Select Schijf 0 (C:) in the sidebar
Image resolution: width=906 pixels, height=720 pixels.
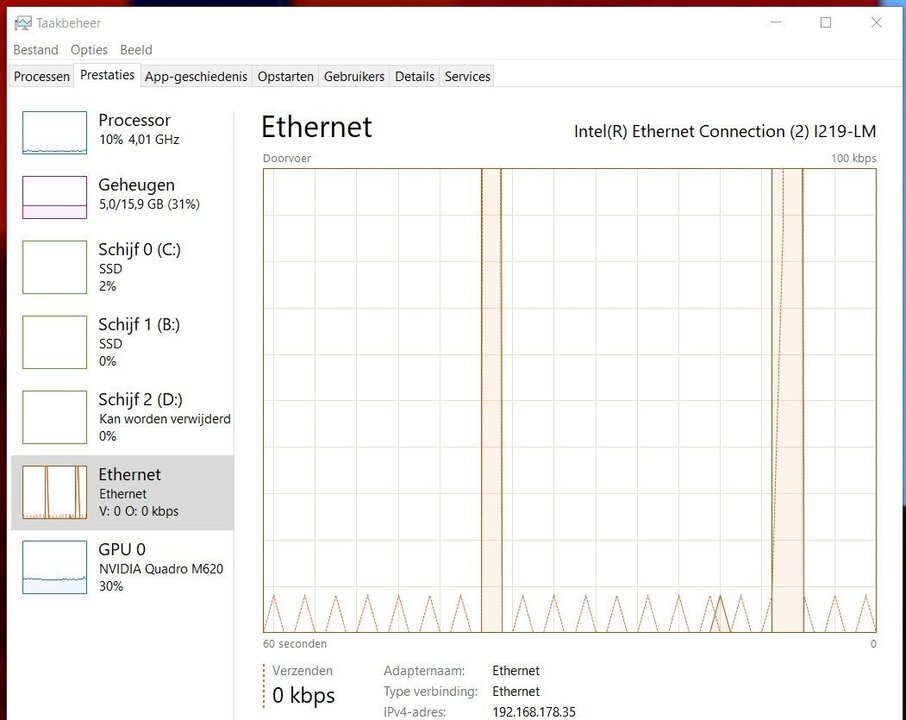pos(139,250)
